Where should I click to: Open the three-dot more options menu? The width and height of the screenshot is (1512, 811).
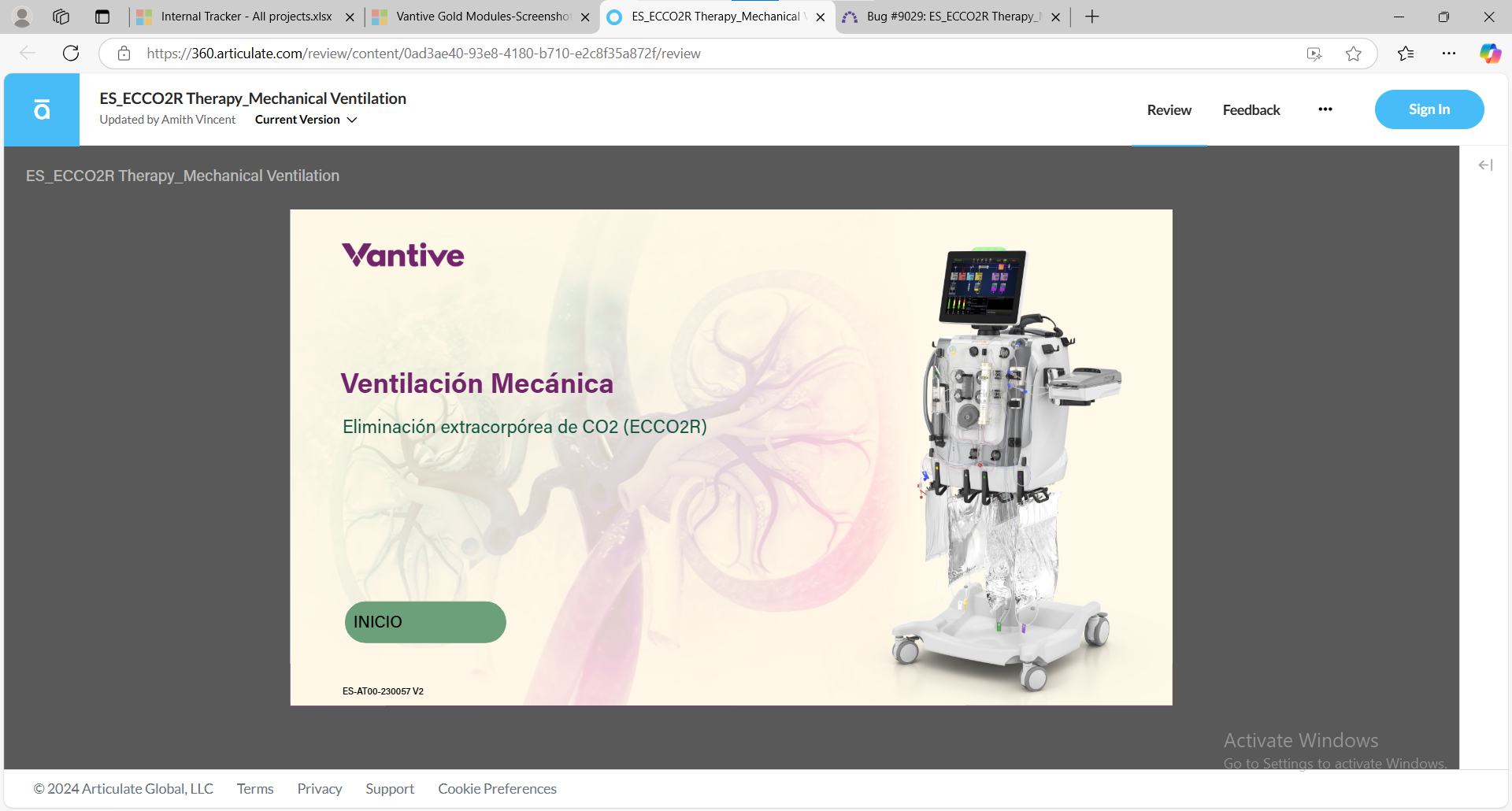(x=1325, y=109)
